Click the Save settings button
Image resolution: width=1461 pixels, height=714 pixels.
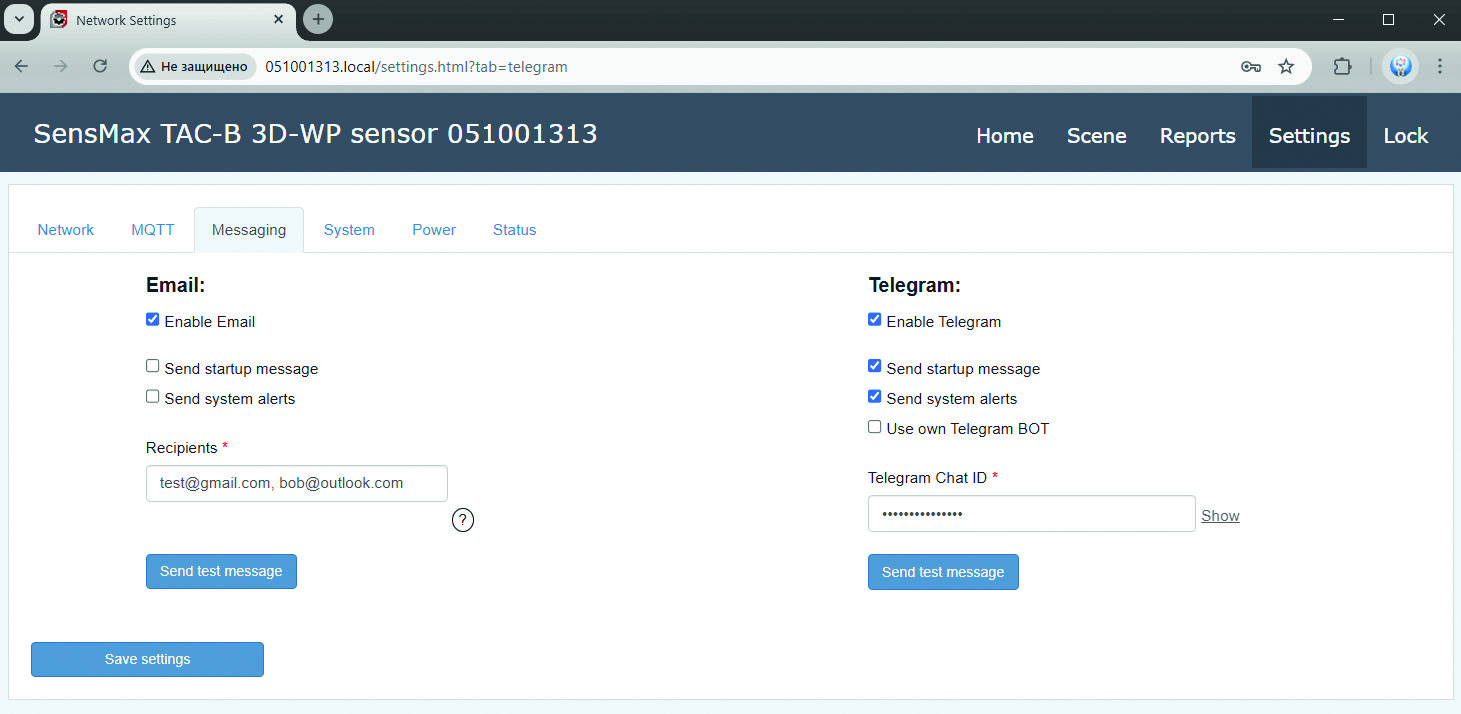click(x=147, y=659)
